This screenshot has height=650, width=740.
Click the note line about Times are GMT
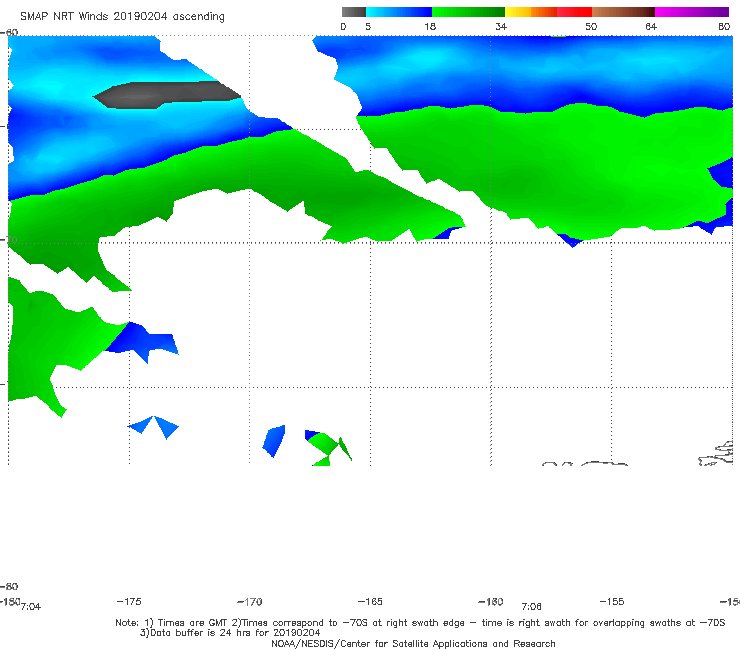click(420, 623)
